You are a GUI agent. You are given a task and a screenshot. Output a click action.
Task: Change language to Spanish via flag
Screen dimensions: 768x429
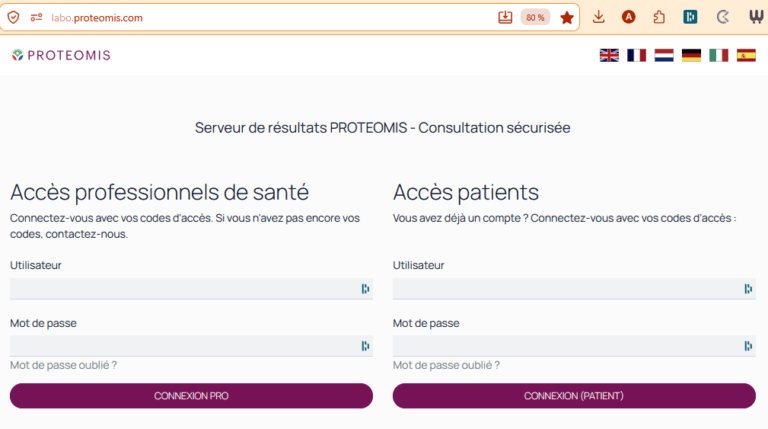[746, 56]
